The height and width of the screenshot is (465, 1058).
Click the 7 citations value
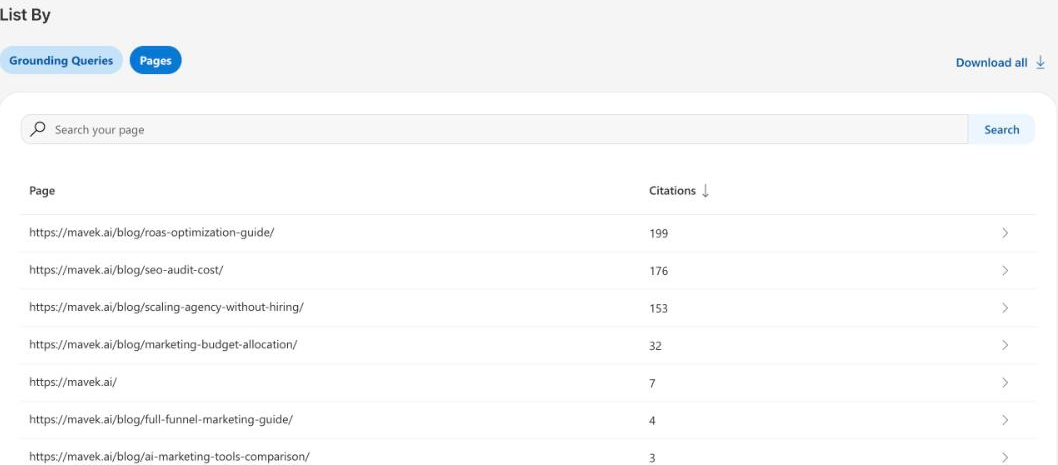click(x=652, y=383)
